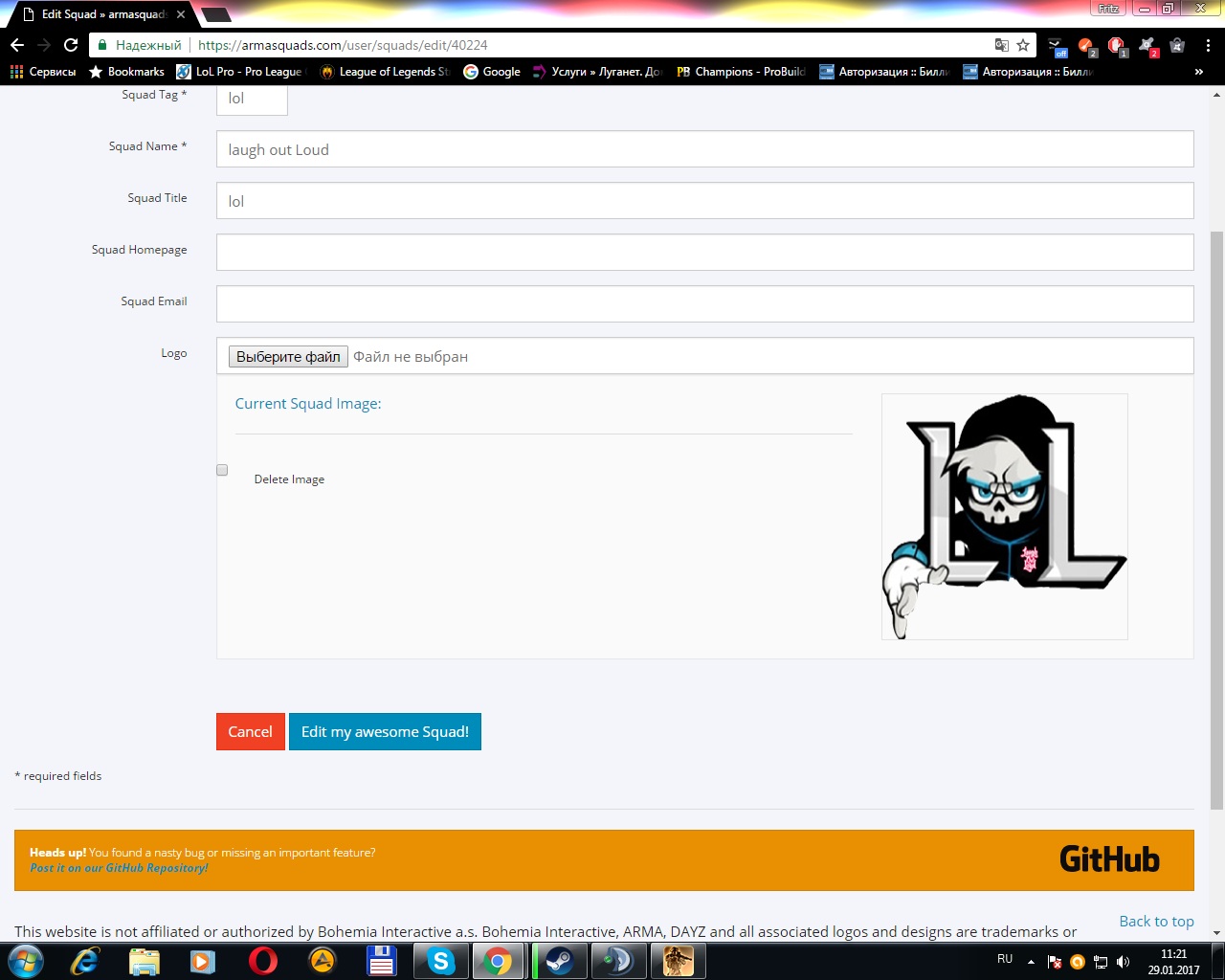1225x980 pixels.
Task: Click the GitHub logo in the orange banner
Action: [1109, 859]
